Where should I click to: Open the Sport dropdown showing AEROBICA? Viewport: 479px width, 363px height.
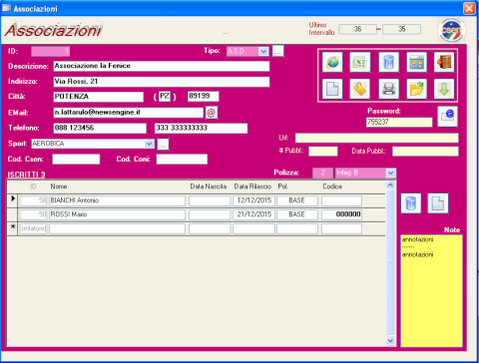[149, 144]
